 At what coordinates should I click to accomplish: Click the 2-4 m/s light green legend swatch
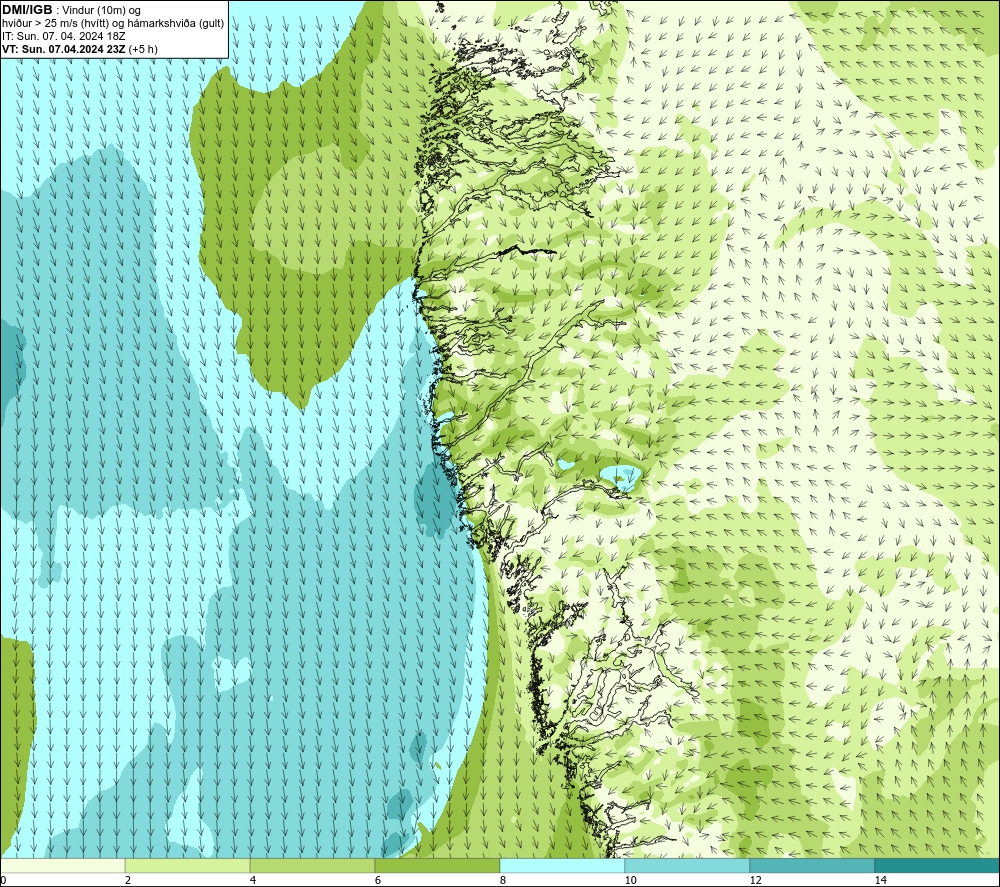coord(188,865)
